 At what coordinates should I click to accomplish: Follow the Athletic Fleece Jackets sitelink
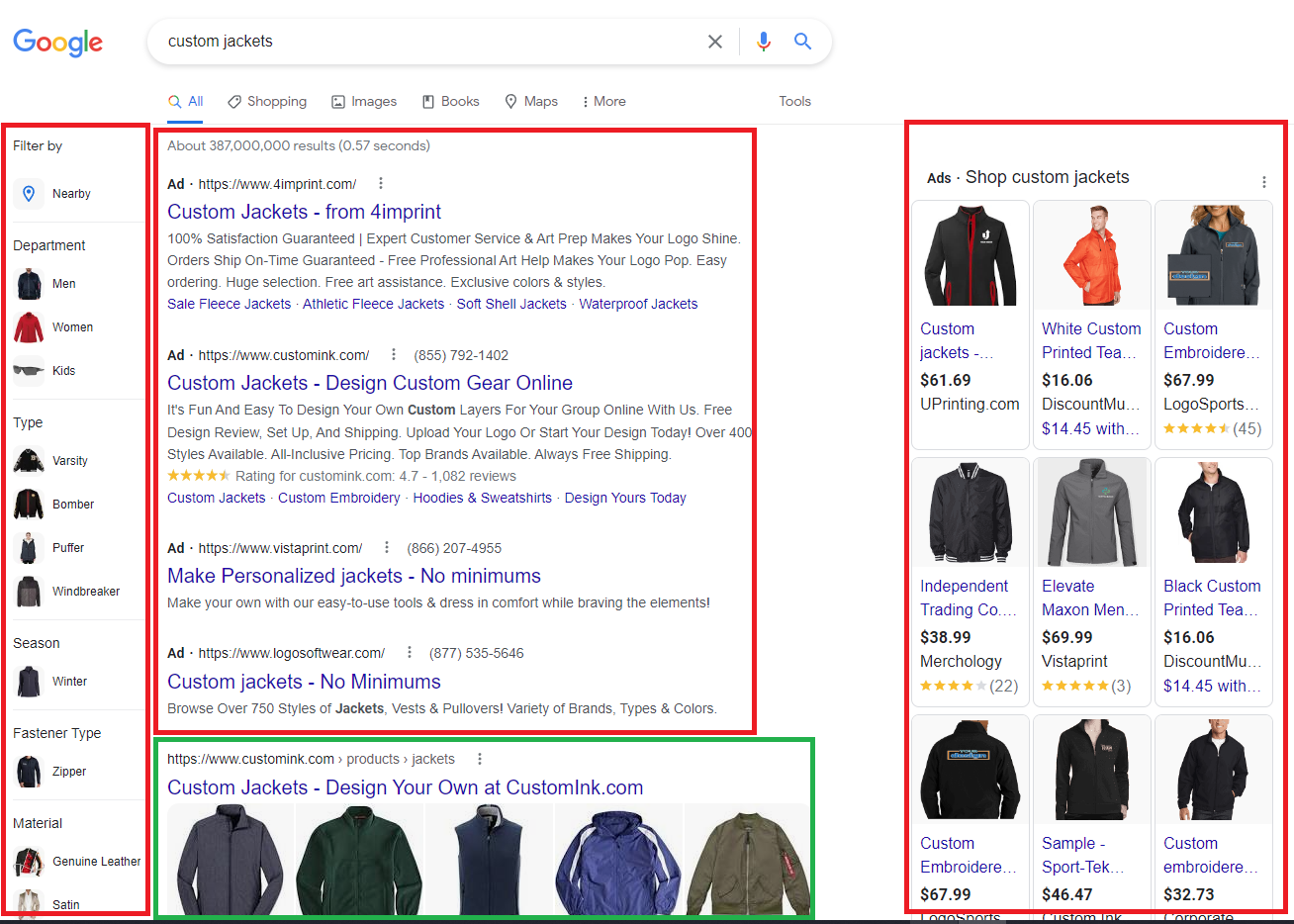374,304
